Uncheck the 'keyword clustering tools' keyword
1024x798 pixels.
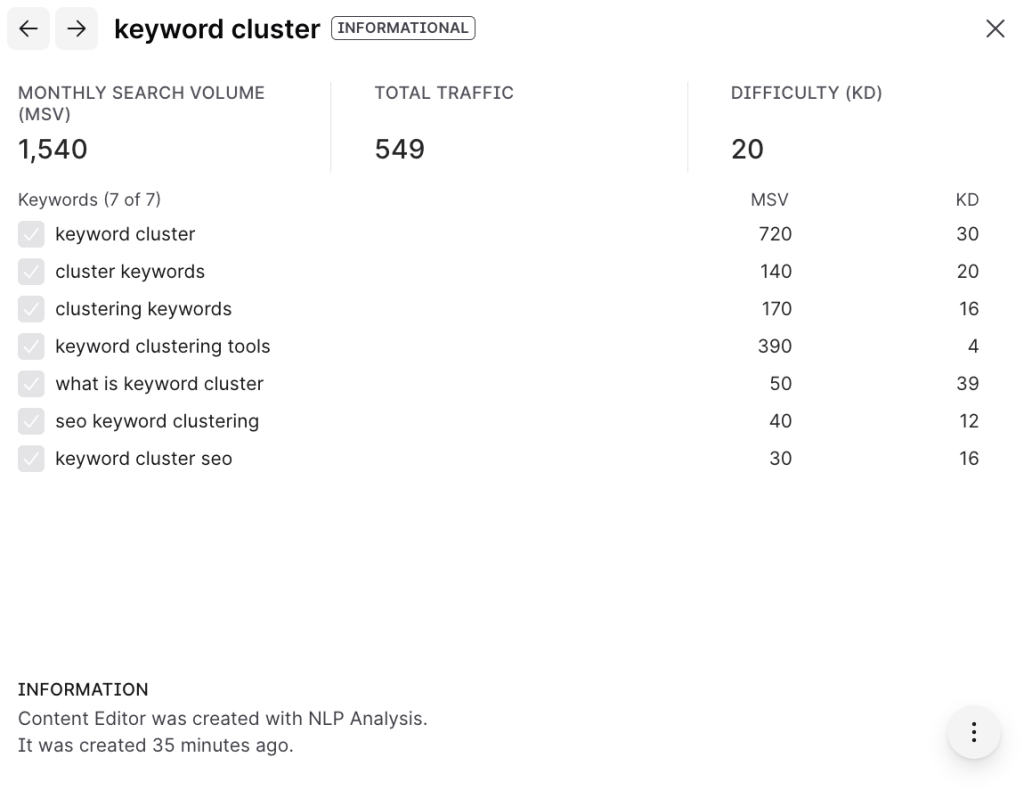(31, 347)
